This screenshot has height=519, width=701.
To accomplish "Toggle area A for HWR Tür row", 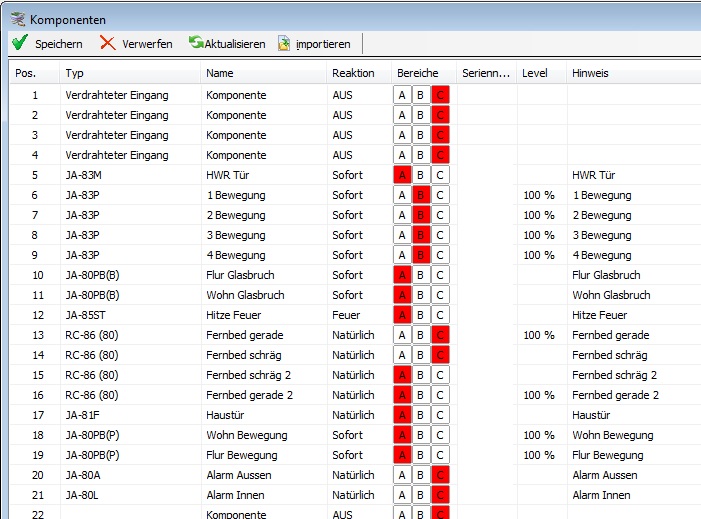I will pos(402,175).
